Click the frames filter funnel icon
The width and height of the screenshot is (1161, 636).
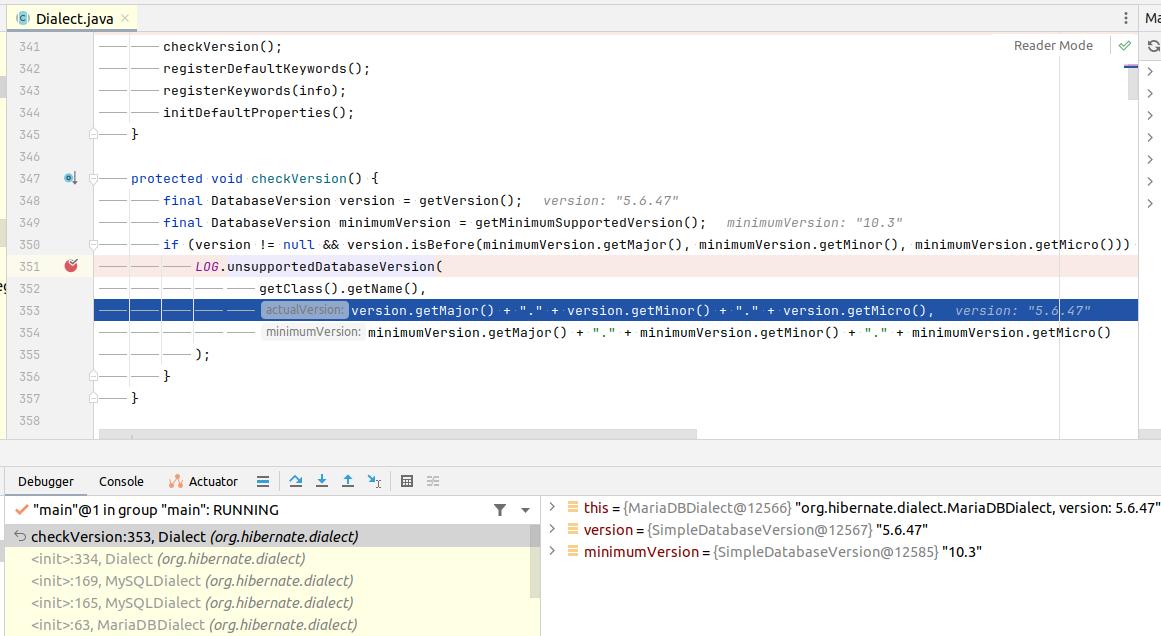[x=500, y=510]
